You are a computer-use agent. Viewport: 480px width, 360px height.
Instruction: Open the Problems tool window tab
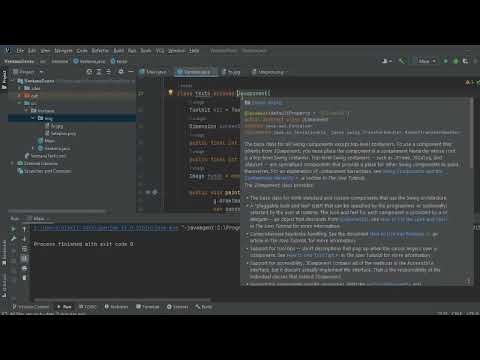(116, 307)
